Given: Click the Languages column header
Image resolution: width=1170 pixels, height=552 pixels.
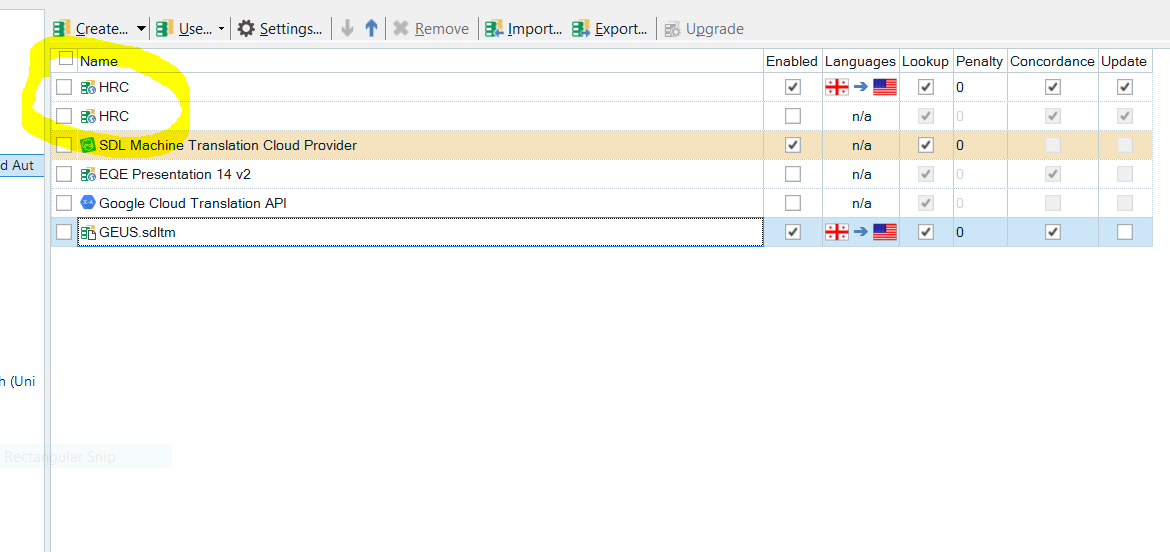Looking at the screenshot, I should click(860, 61).
